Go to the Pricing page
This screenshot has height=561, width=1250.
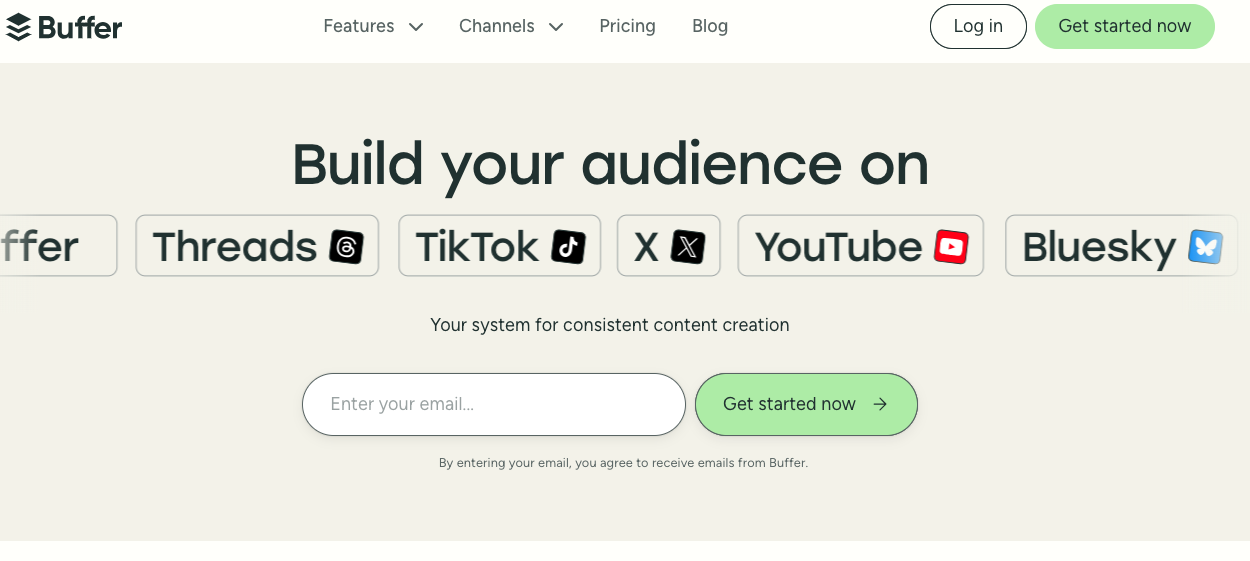(x=628, y=26)
